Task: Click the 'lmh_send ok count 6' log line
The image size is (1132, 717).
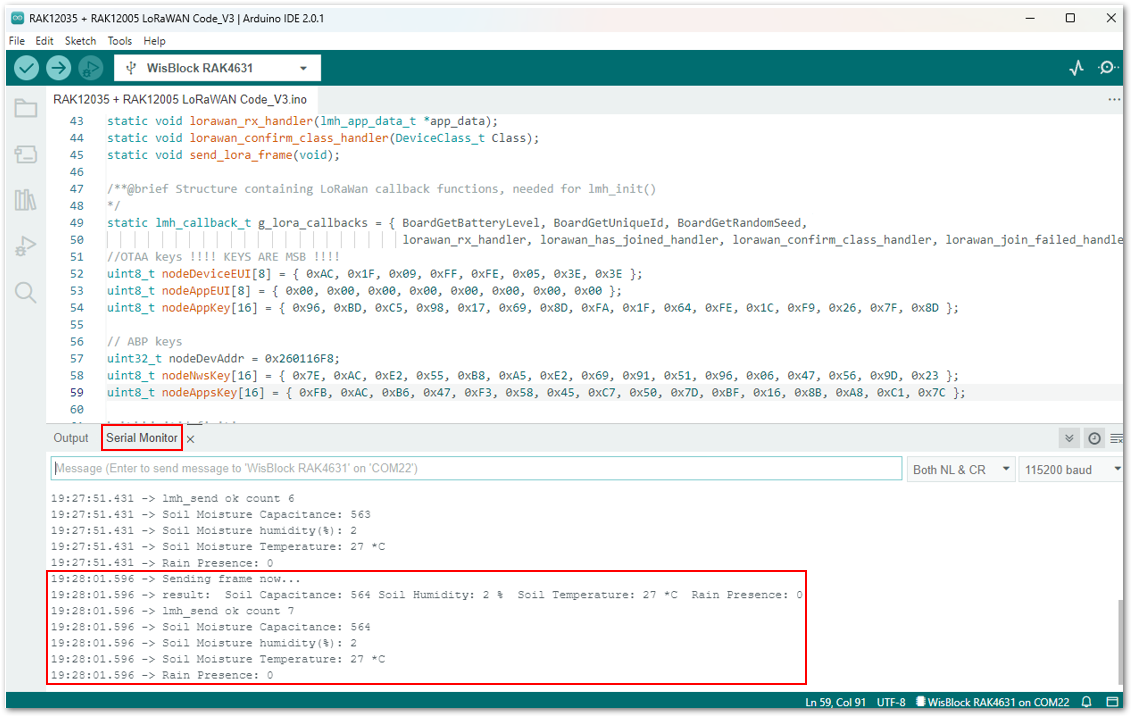Action: [x=173, y=499]
